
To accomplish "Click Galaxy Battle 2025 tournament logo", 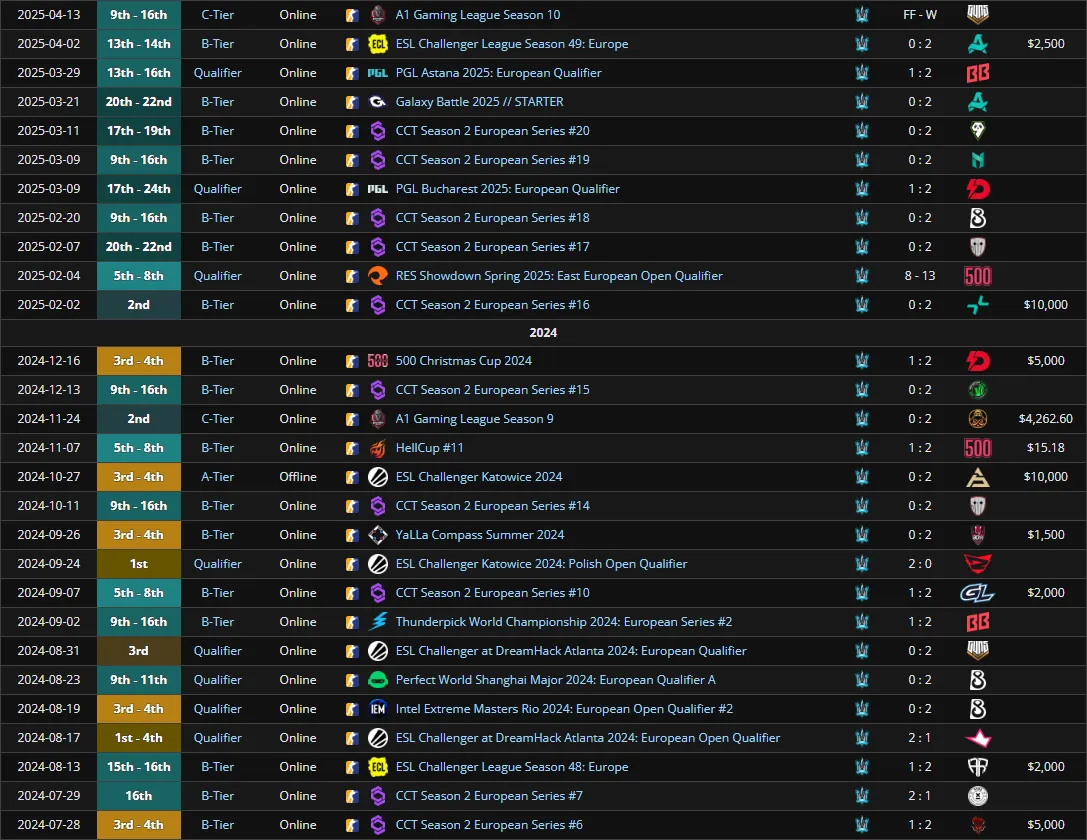I will pos(378,102).
